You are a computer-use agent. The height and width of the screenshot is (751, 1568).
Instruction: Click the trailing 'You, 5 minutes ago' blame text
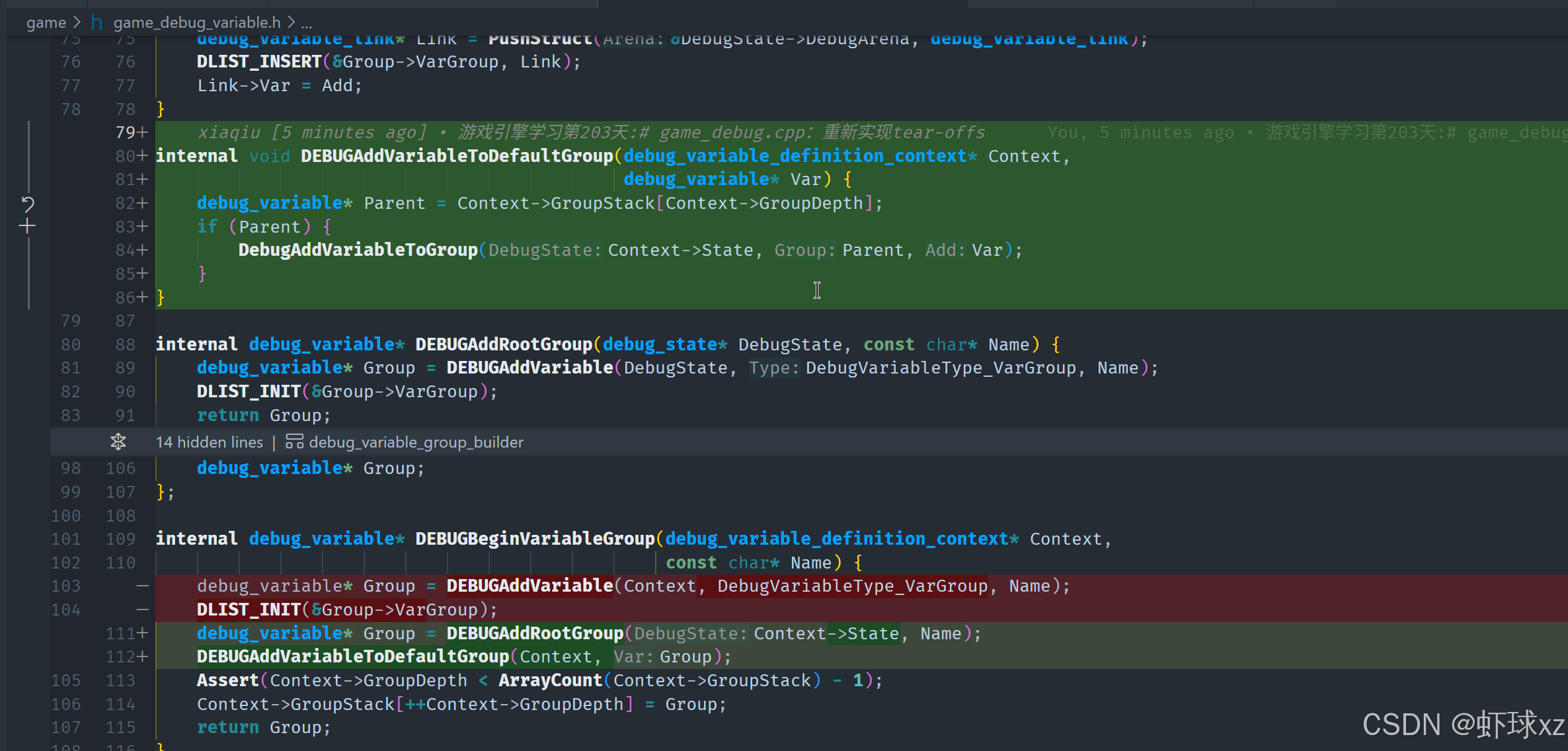click(x=1140, y=132)
